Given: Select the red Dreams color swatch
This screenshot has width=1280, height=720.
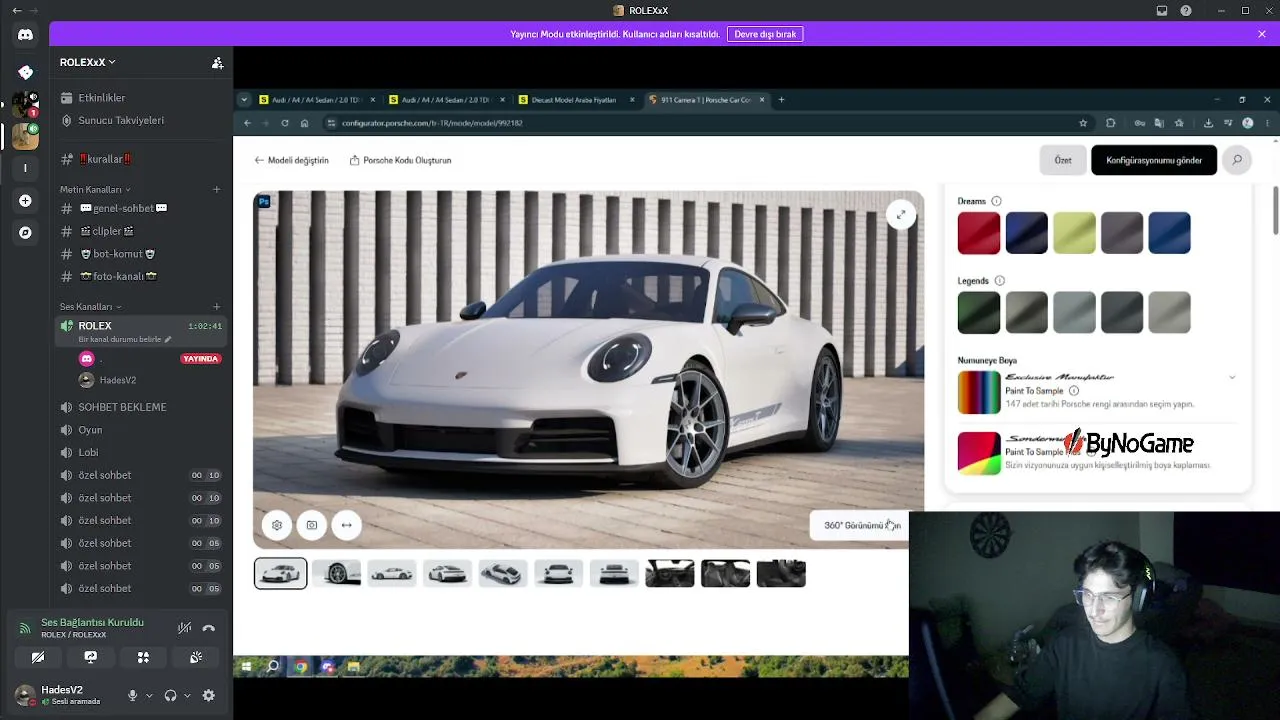Looking at the screenshot, I should point(979,233).
